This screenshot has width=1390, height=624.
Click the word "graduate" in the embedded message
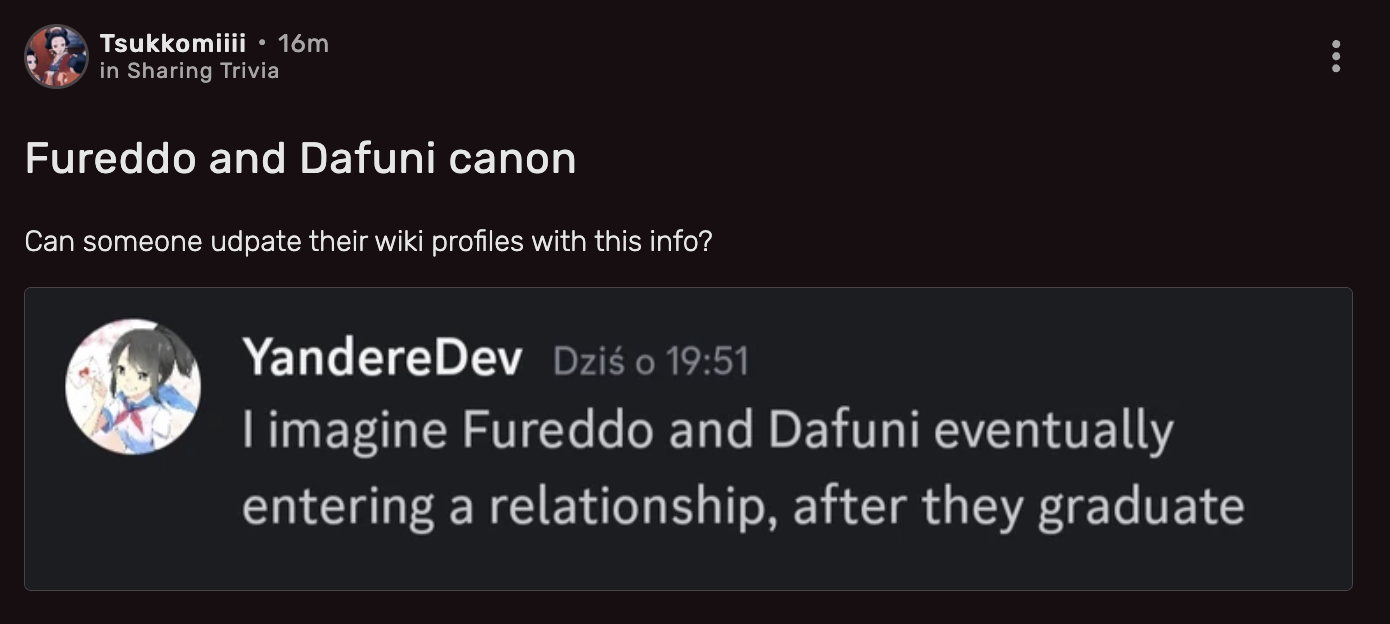click(1140, 506)
